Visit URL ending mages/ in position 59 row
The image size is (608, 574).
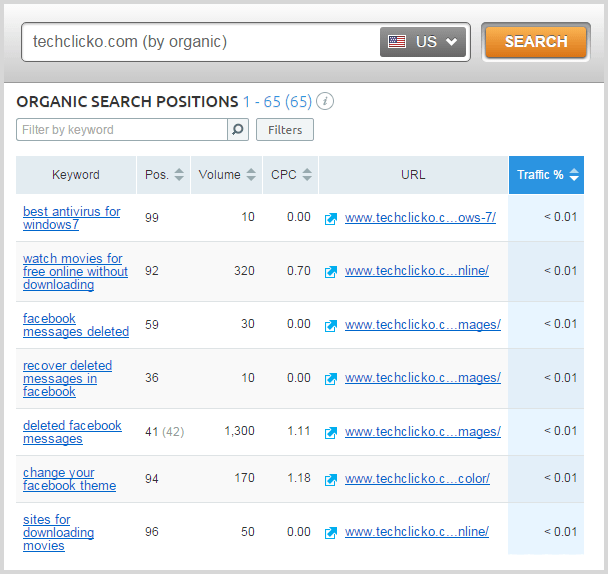[x=423, y=325]
